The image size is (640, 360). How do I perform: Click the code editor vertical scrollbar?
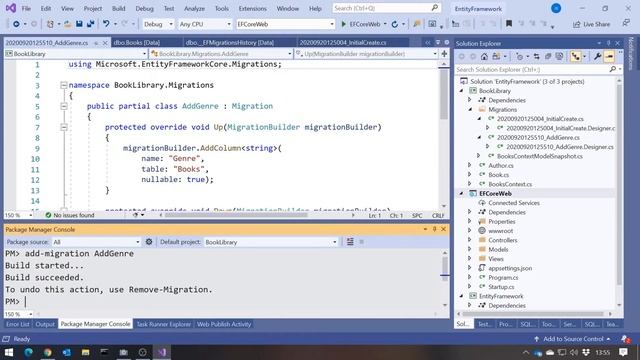point(444,135)
